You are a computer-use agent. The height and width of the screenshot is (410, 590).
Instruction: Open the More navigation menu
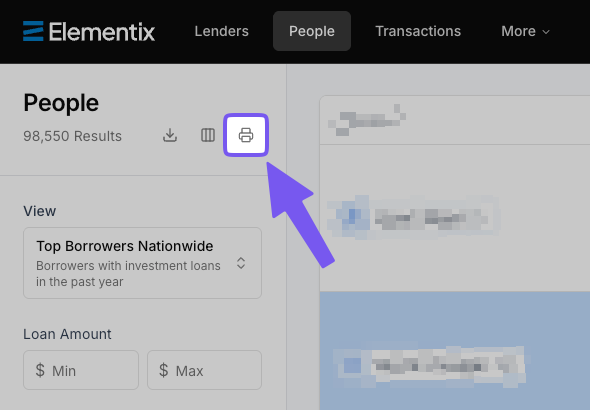tap(525, 31)
